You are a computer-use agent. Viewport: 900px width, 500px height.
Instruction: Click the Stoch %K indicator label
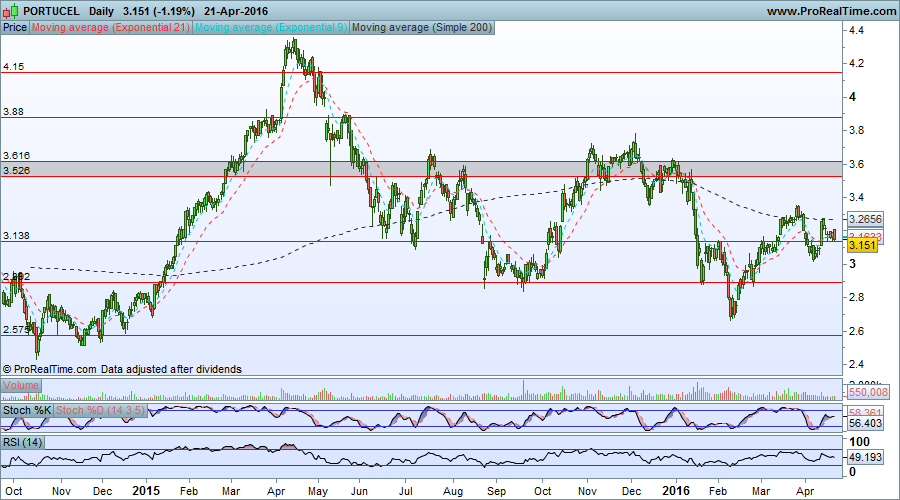pyautogui.click(x=27, y=410)
